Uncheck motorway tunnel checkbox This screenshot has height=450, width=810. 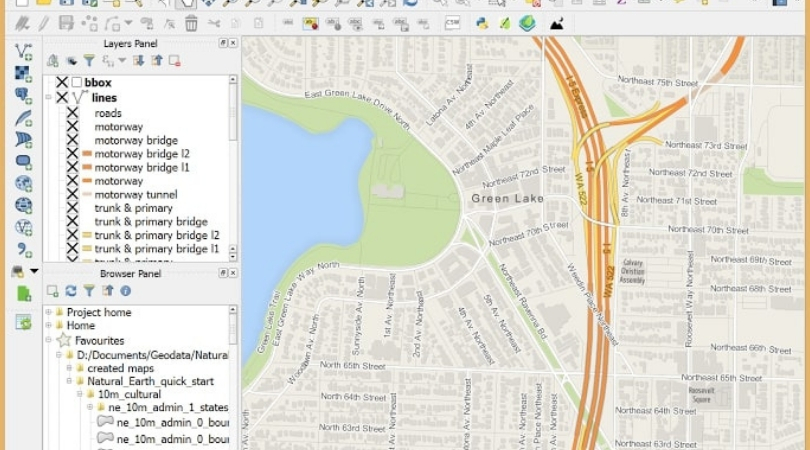(x=72, y=194)
